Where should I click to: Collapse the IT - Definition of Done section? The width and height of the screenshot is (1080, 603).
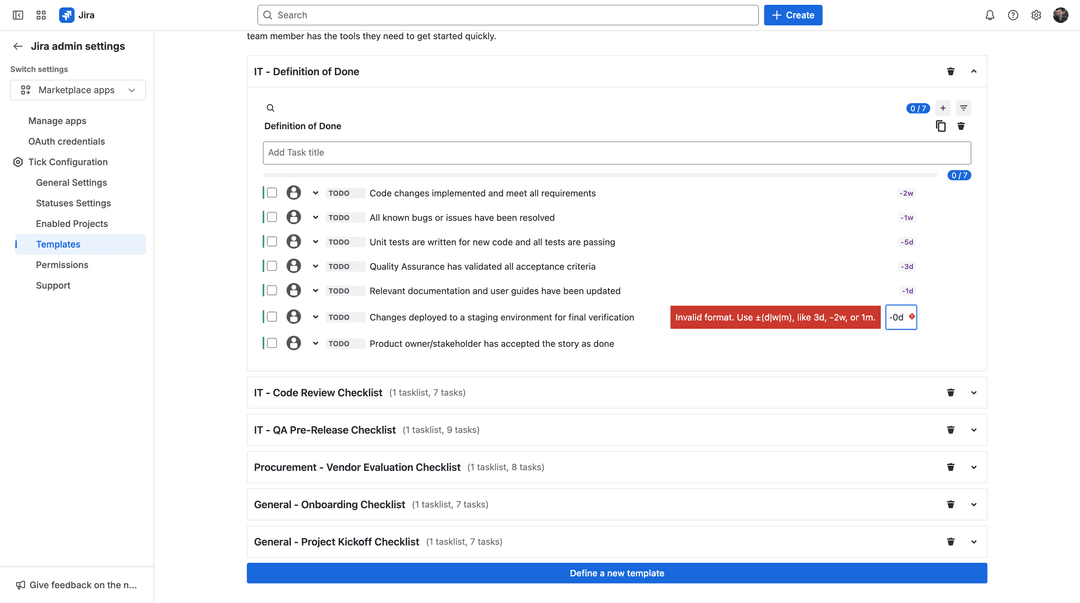pyautogui.click(x=973, y=71)
